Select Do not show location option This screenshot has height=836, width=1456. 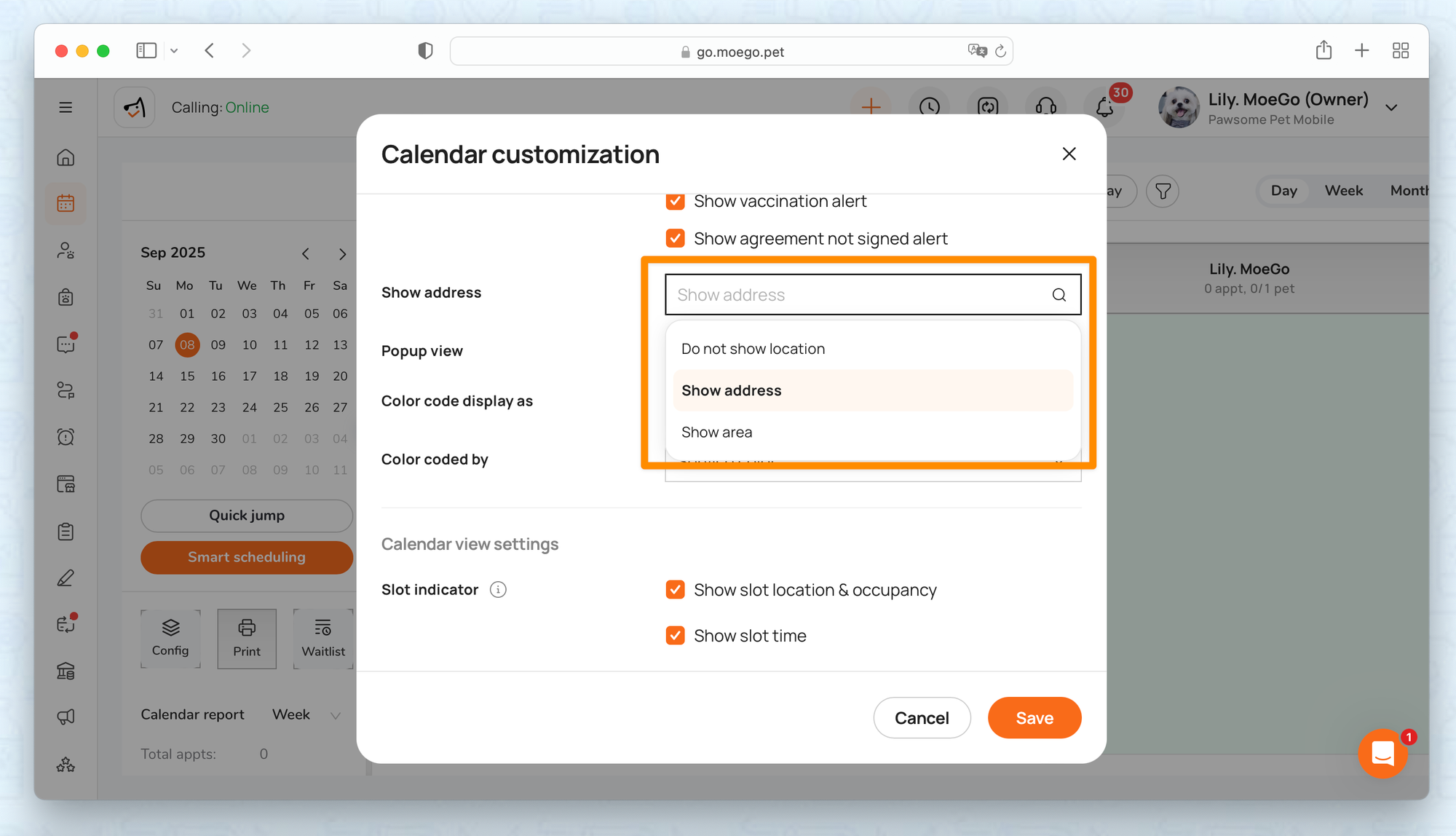(x=753, y=349)
